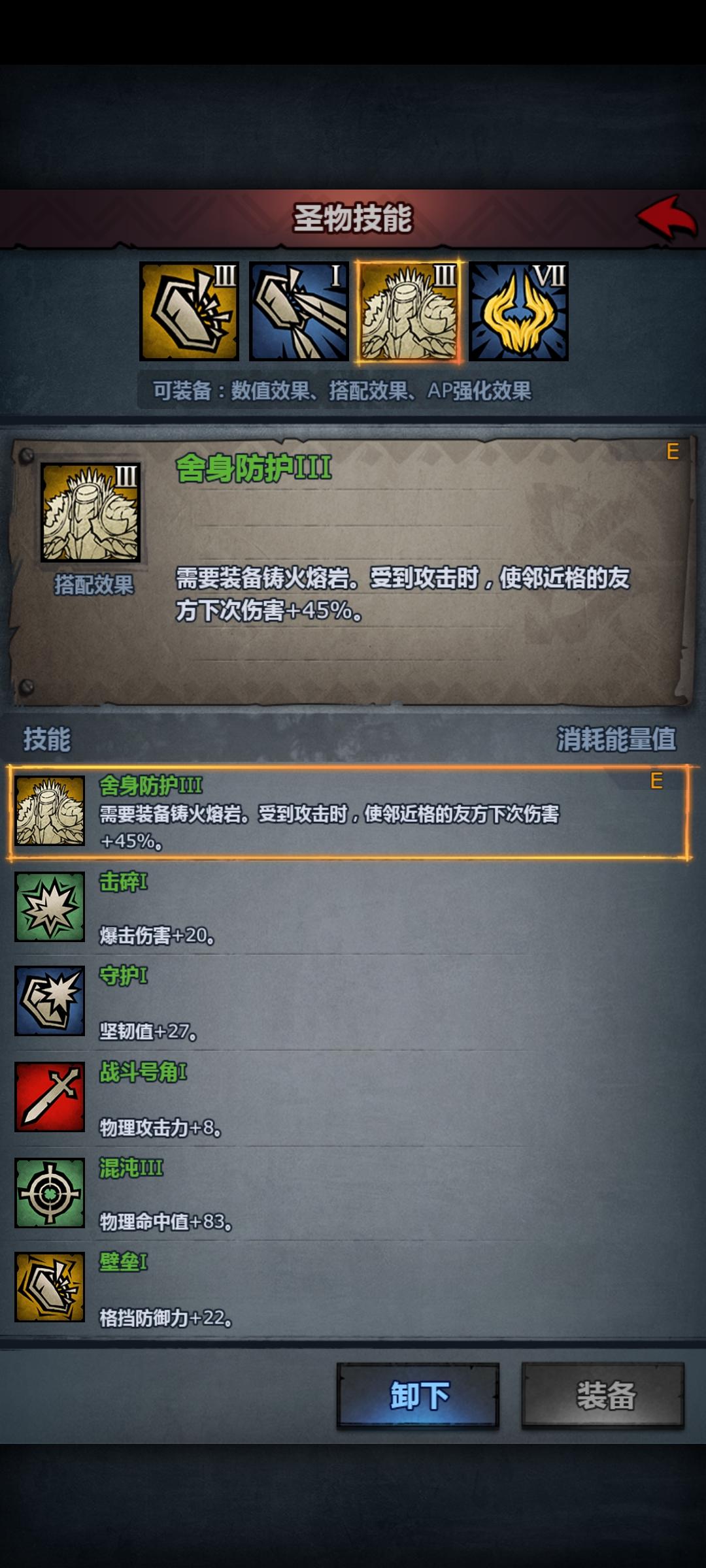Choose the 爆击伤害+20 skill row
This screenshot has width=706, height=1568.
350,907
